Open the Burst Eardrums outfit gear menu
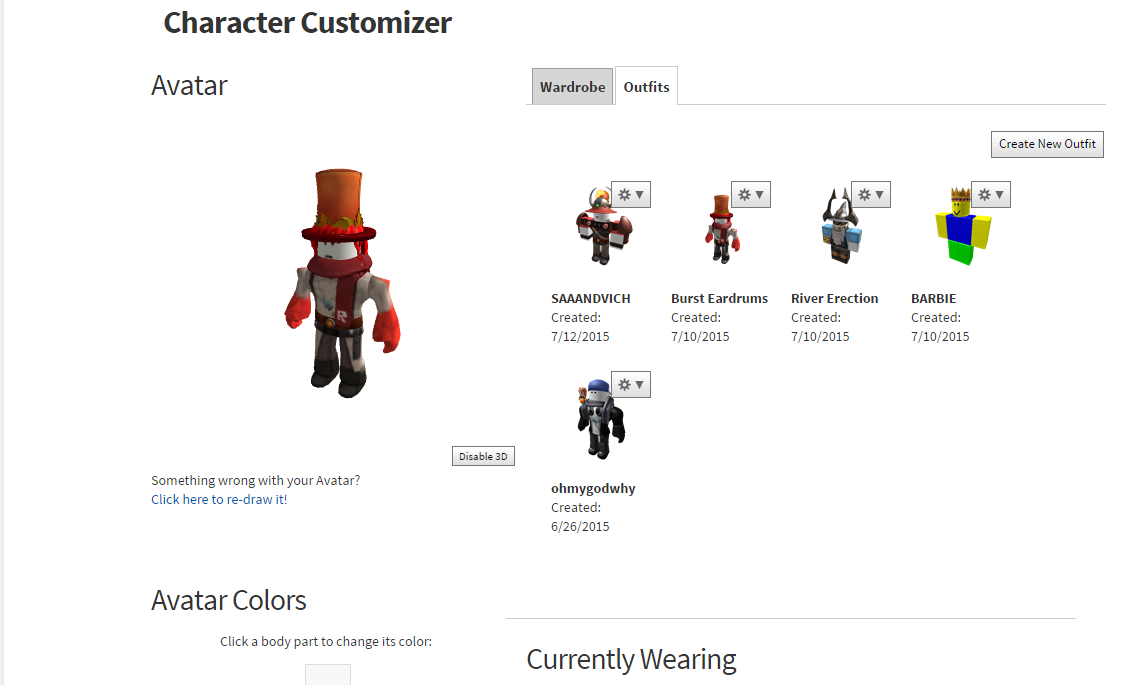1148x685 pixels. click(751, 195)
